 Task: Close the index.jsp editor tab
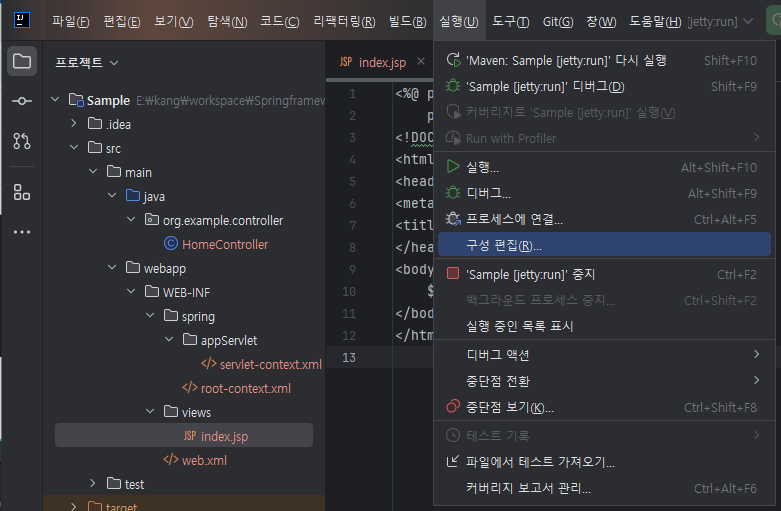point(421,61)
